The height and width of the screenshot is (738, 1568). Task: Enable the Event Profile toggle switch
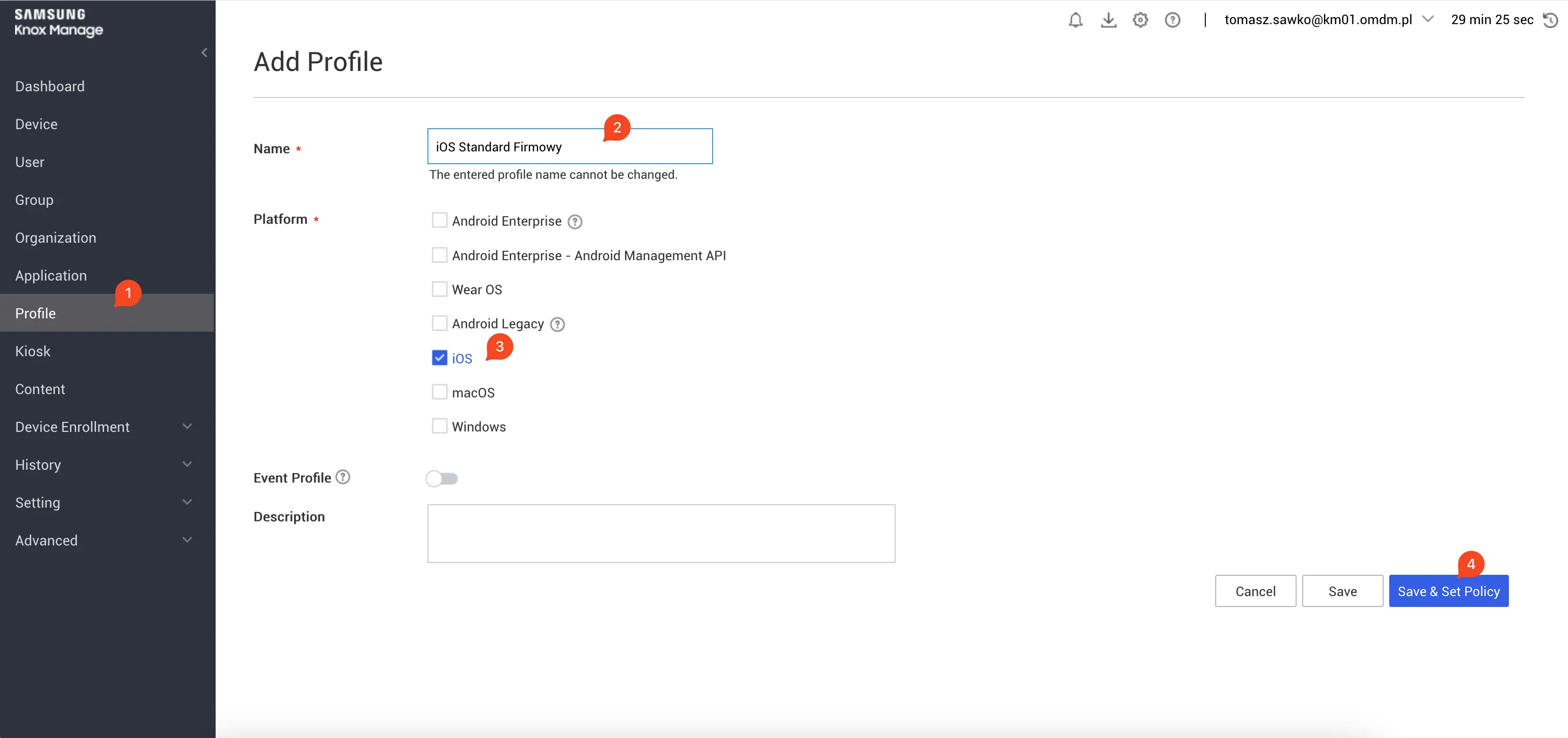coord(442,479)
